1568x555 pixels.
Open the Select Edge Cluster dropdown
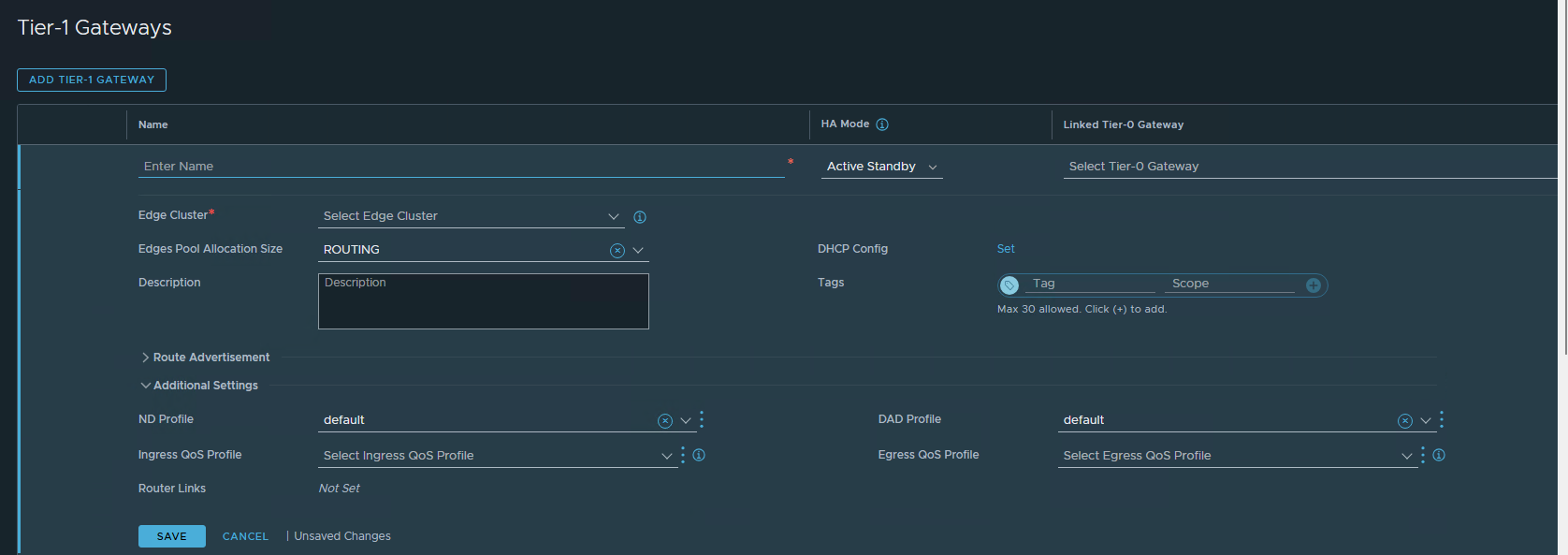point(471,216)
